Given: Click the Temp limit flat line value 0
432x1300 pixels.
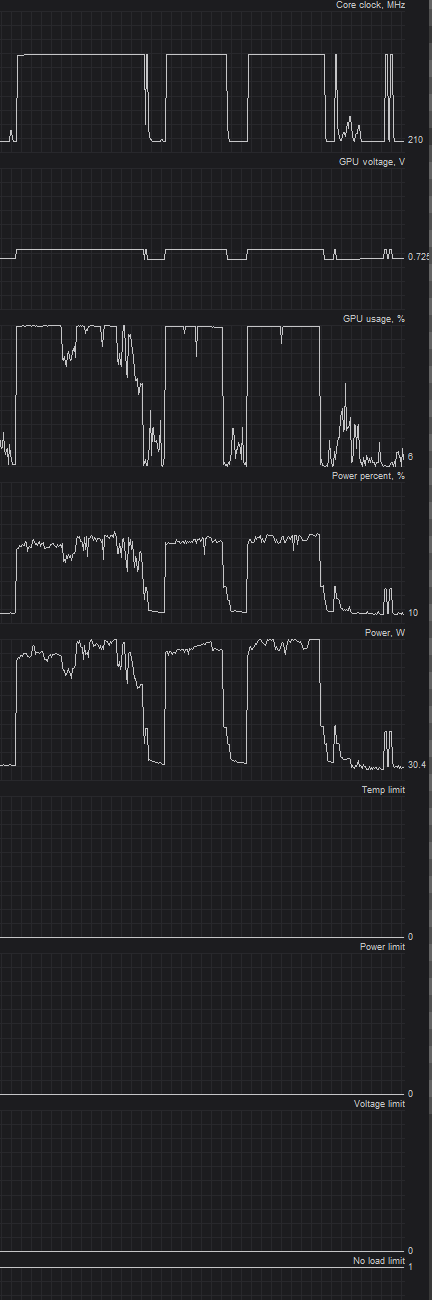Looking at the screenshot, I should tap(410, 937).
